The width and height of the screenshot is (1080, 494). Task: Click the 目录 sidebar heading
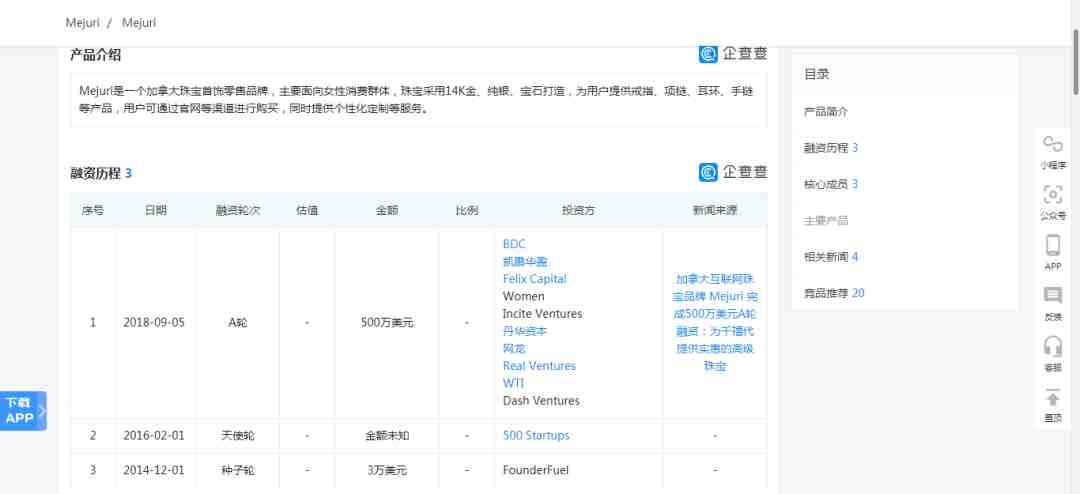(816, 74)
